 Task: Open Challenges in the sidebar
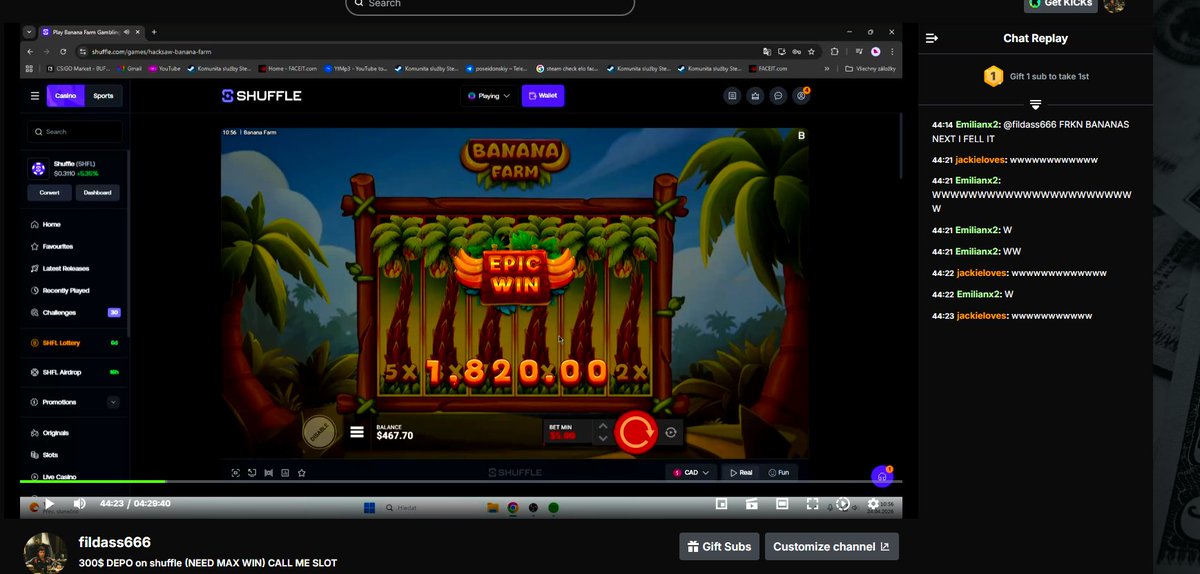click(75, 312)
